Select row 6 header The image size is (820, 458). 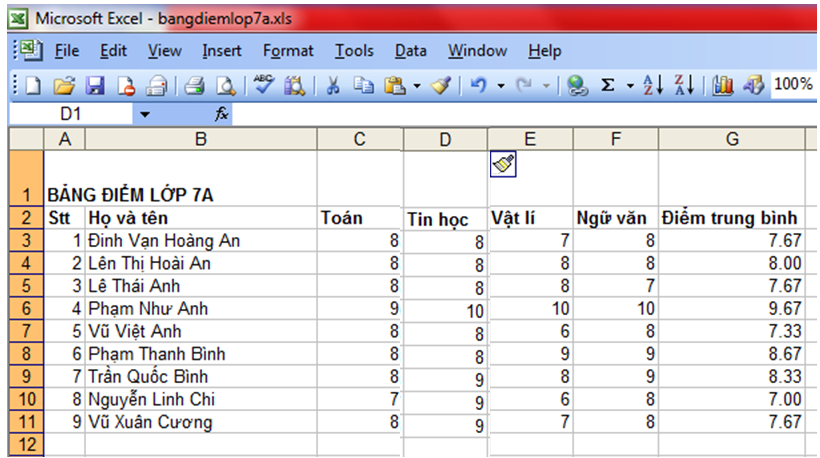(26, 308)
